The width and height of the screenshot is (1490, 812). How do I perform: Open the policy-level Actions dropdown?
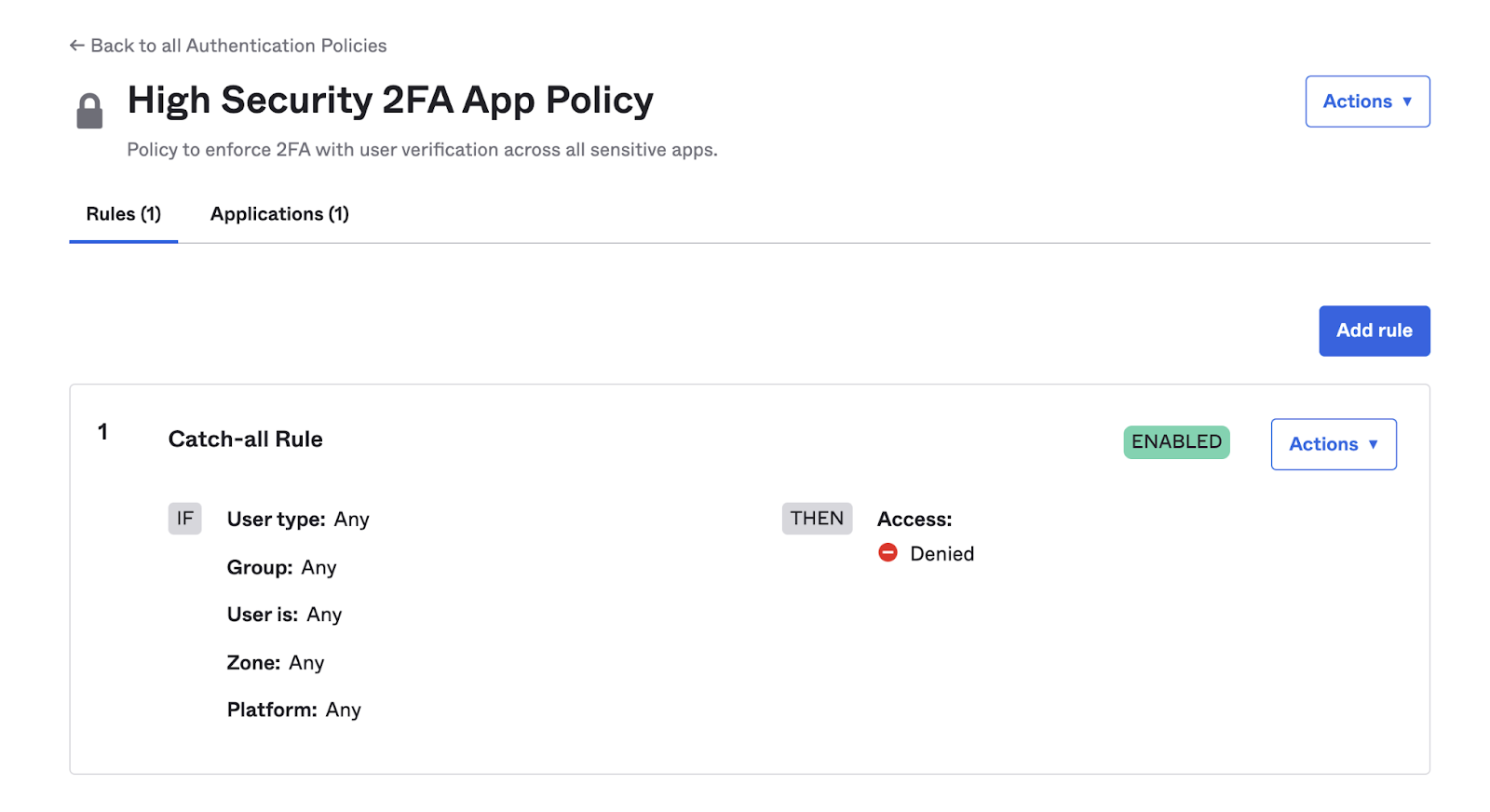tap(1366, 101)
